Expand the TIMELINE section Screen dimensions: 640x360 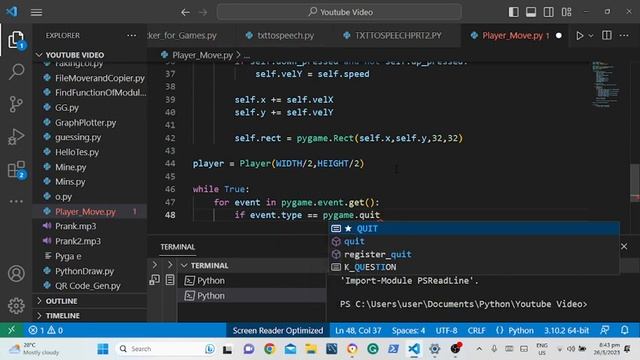pos(39,316)
